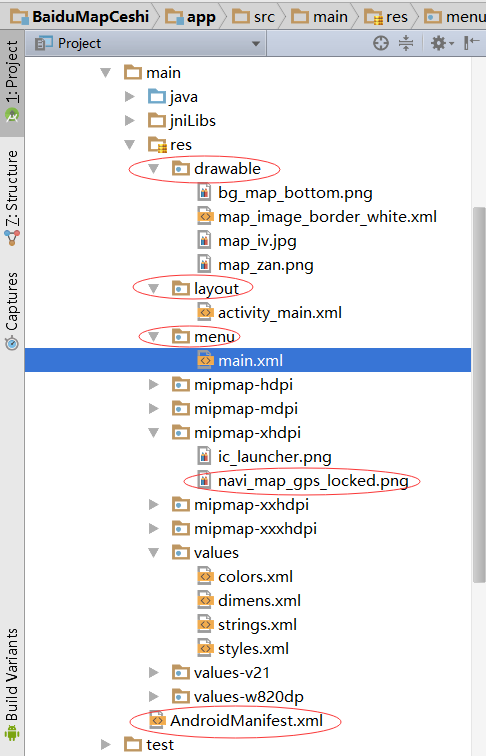Click the bg_map_bottom.png image file icon

pyautogui.click(x=204, y=192)
